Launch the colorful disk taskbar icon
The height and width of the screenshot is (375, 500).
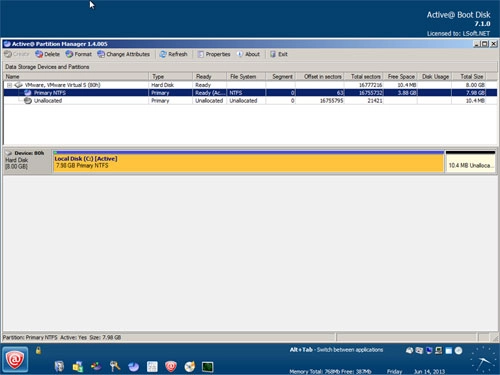coord(96,366)
